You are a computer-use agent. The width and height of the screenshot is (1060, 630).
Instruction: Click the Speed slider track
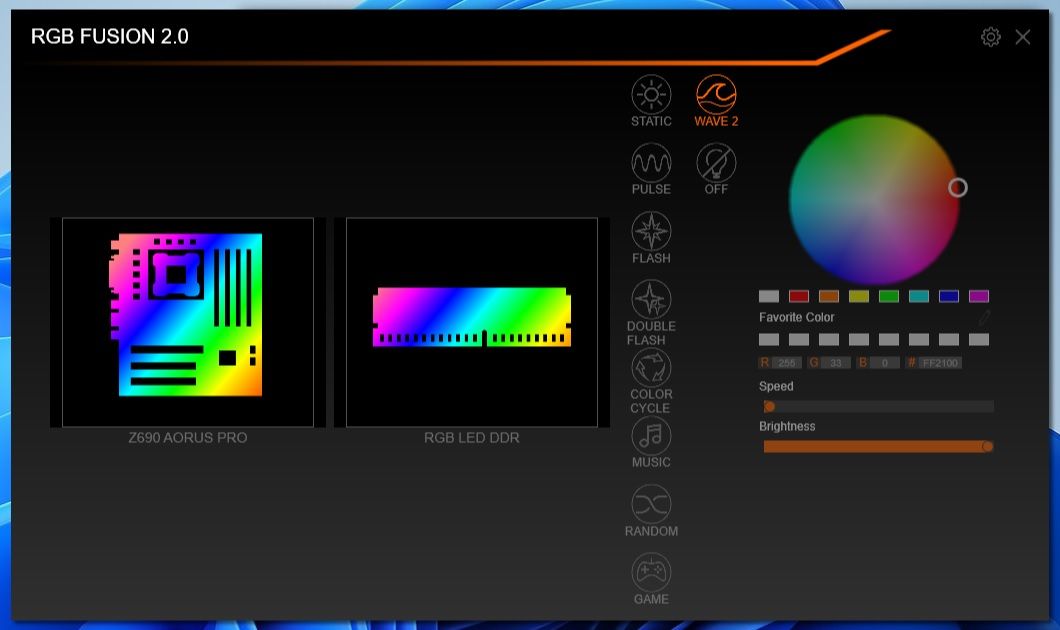(x=878, y=406)
